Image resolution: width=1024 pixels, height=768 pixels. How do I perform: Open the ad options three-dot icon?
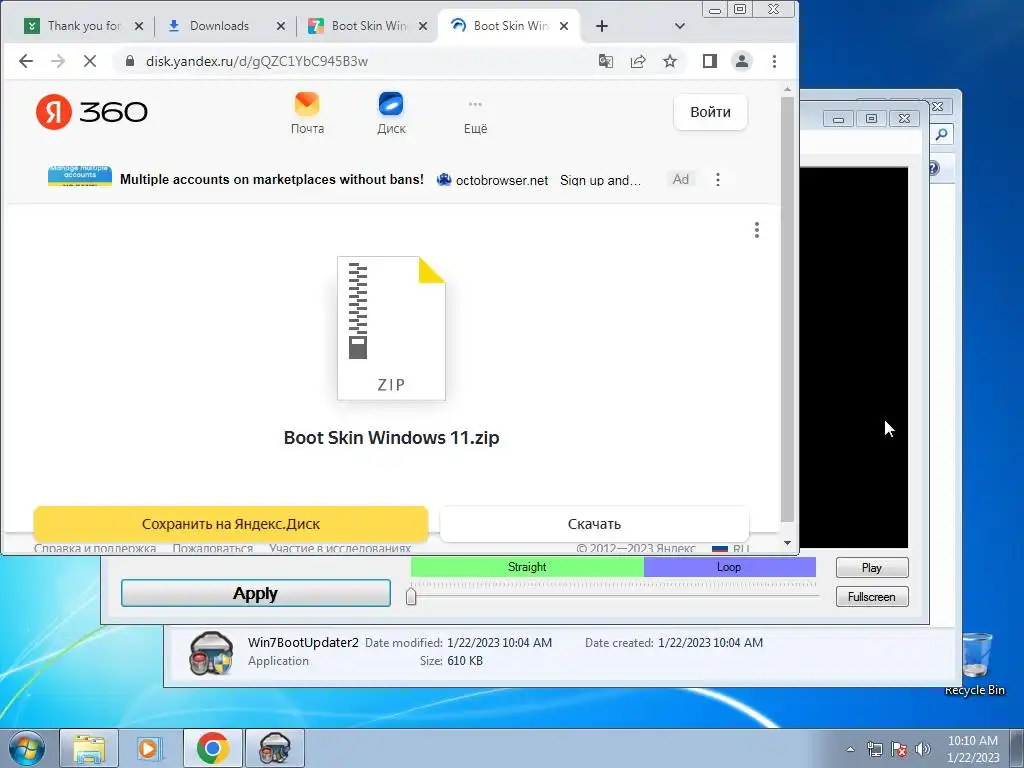718,180
